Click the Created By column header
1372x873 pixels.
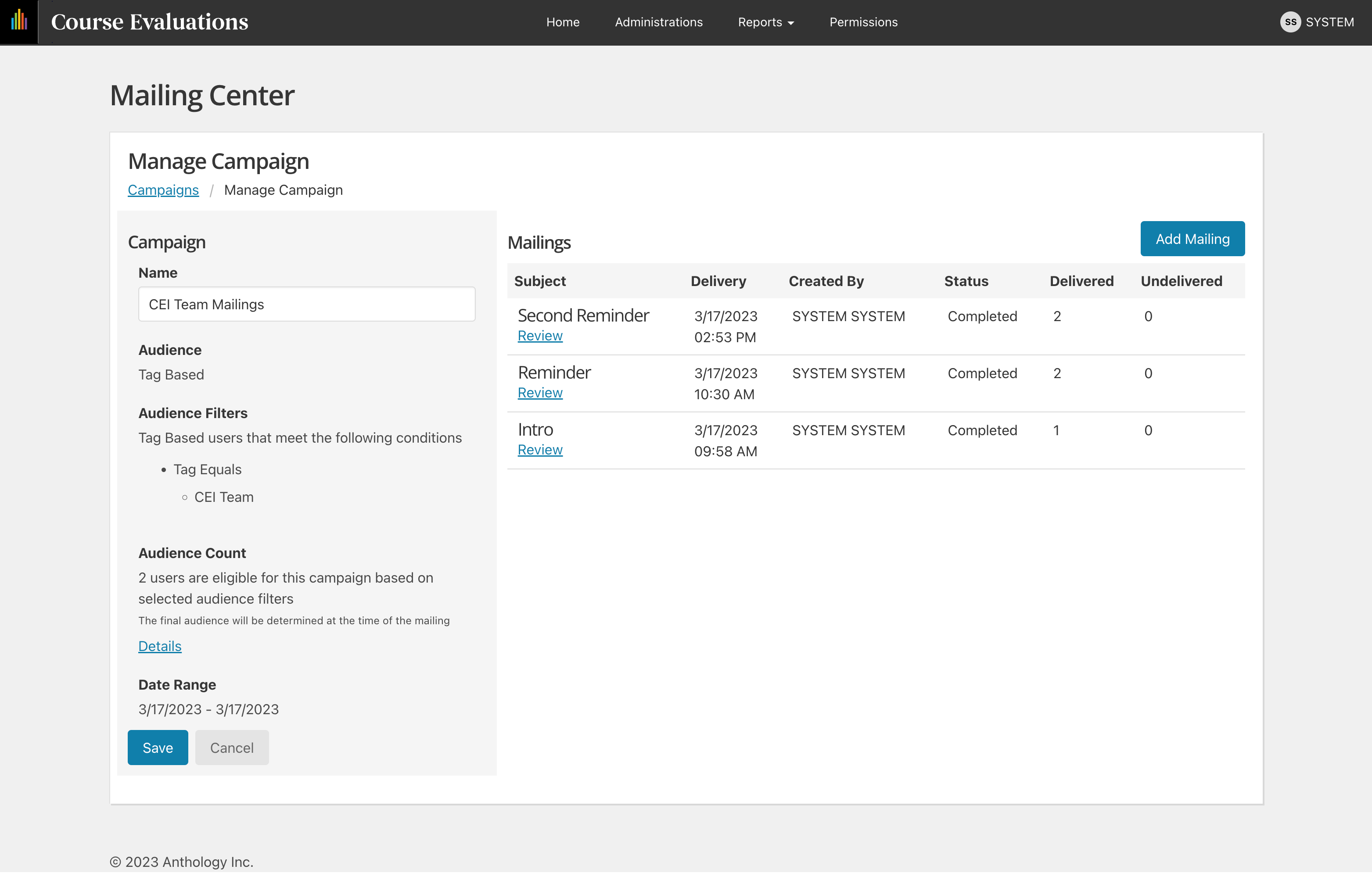826,281
